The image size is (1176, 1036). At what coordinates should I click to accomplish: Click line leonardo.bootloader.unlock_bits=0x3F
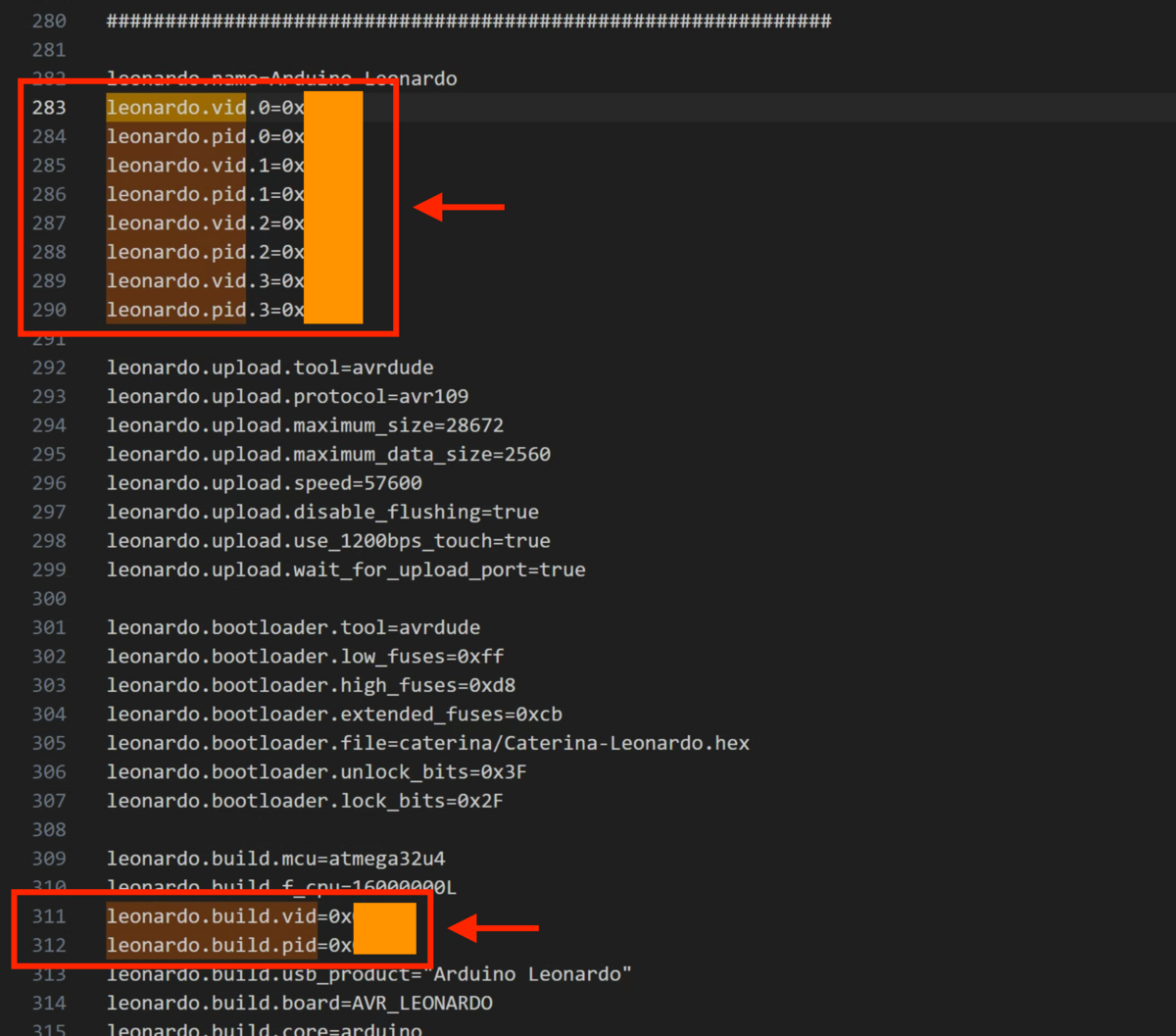[x=318, y=772]
